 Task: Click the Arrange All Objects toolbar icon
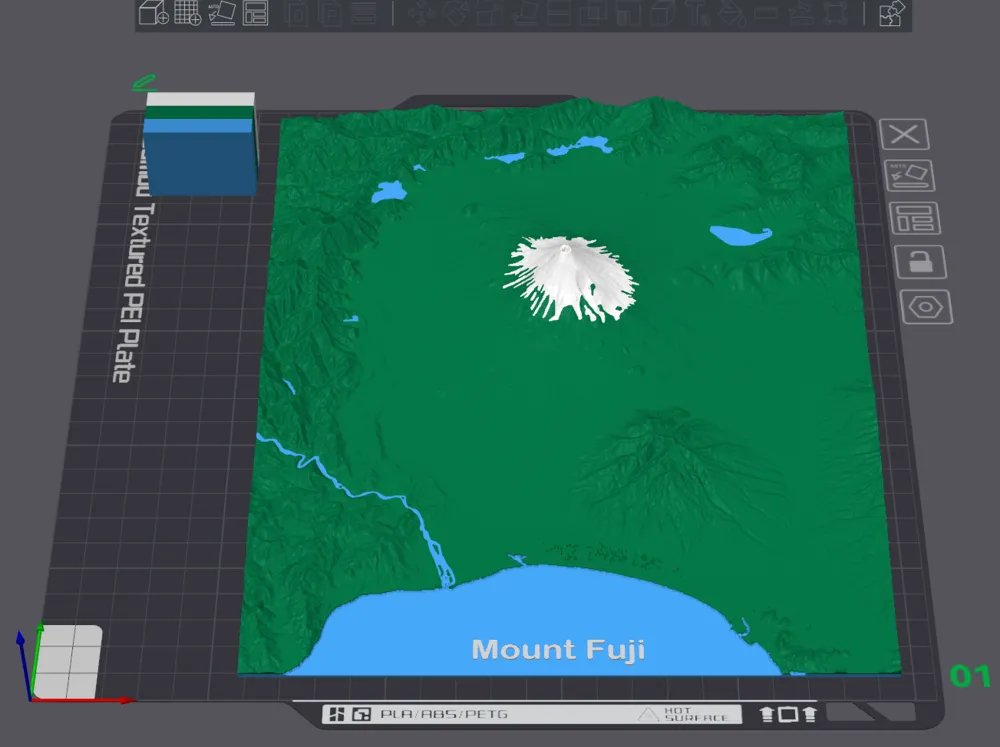(x=256, y=13)
